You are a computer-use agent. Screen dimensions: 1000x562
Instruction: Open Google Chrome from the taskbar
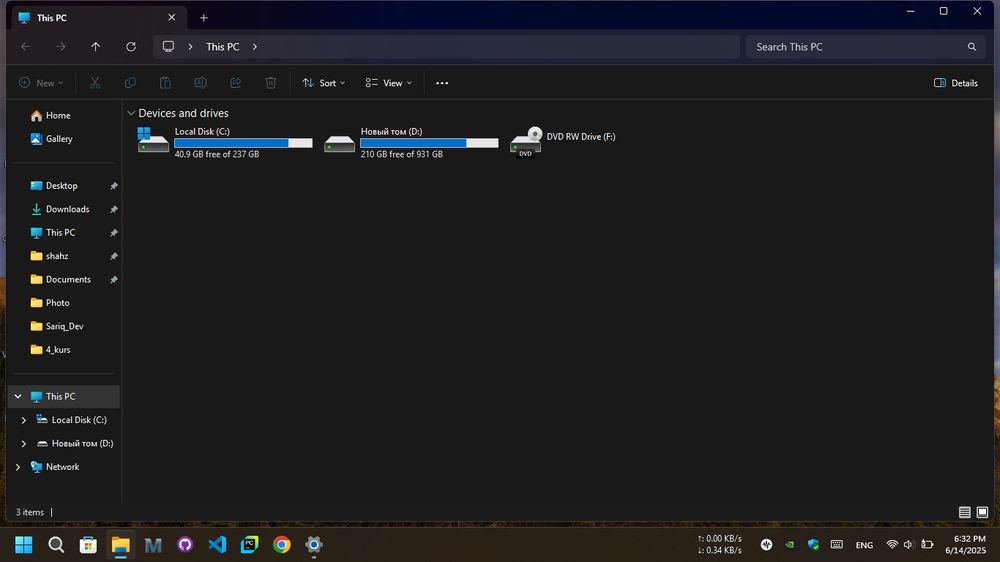(x=281, y=545)
